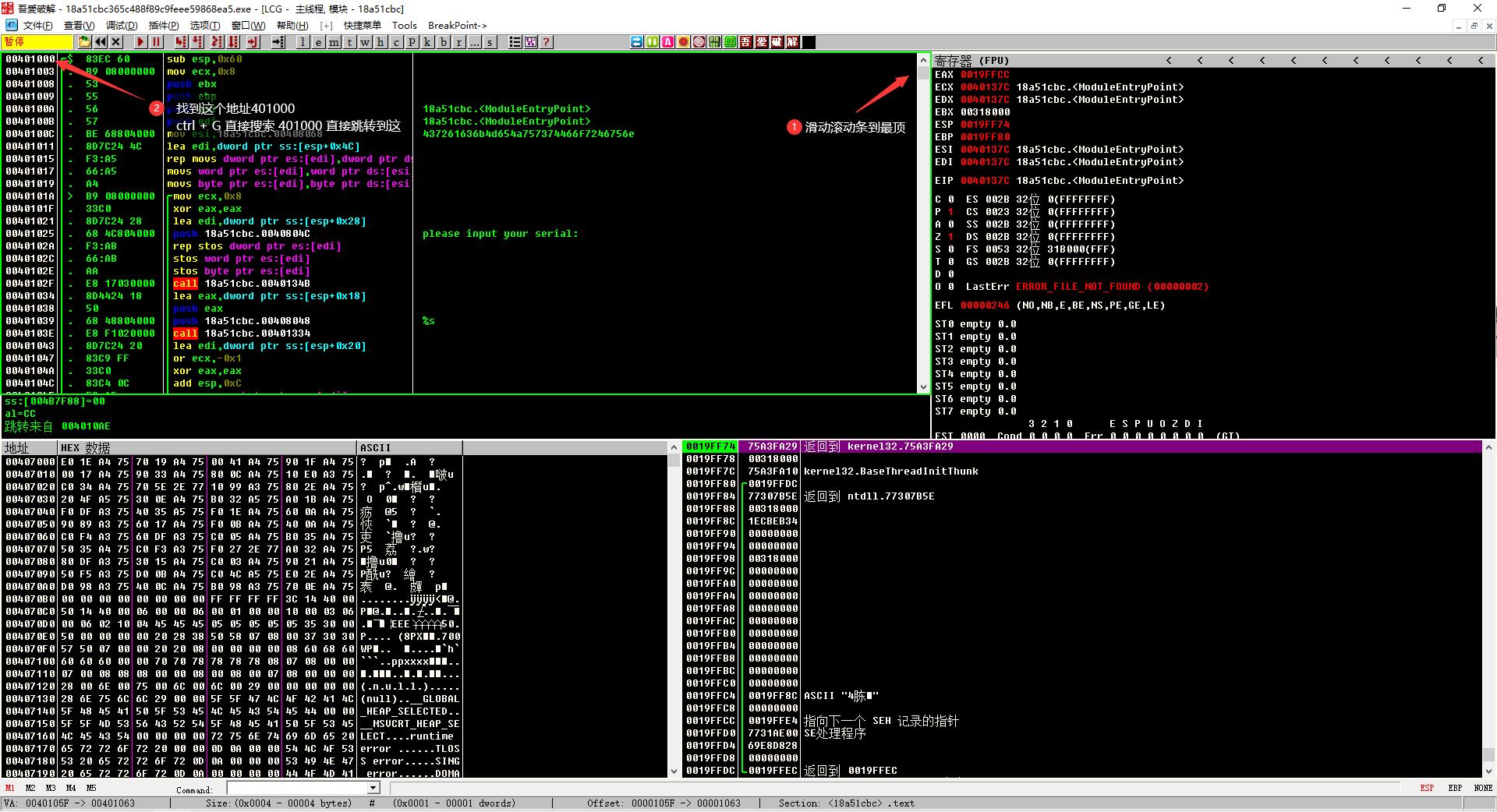Open the 选项(T) menu
1497x812 pixels.
coord(205,26)
